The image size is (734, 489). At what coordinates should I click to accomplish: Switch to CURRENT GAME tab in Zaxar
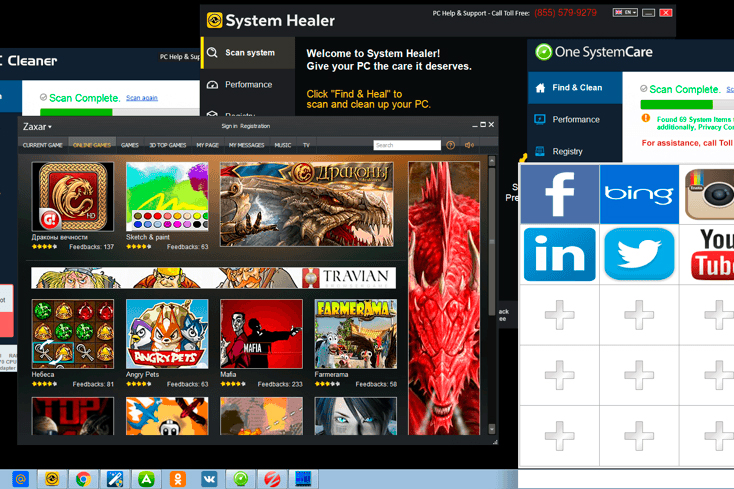click(43, 145)
